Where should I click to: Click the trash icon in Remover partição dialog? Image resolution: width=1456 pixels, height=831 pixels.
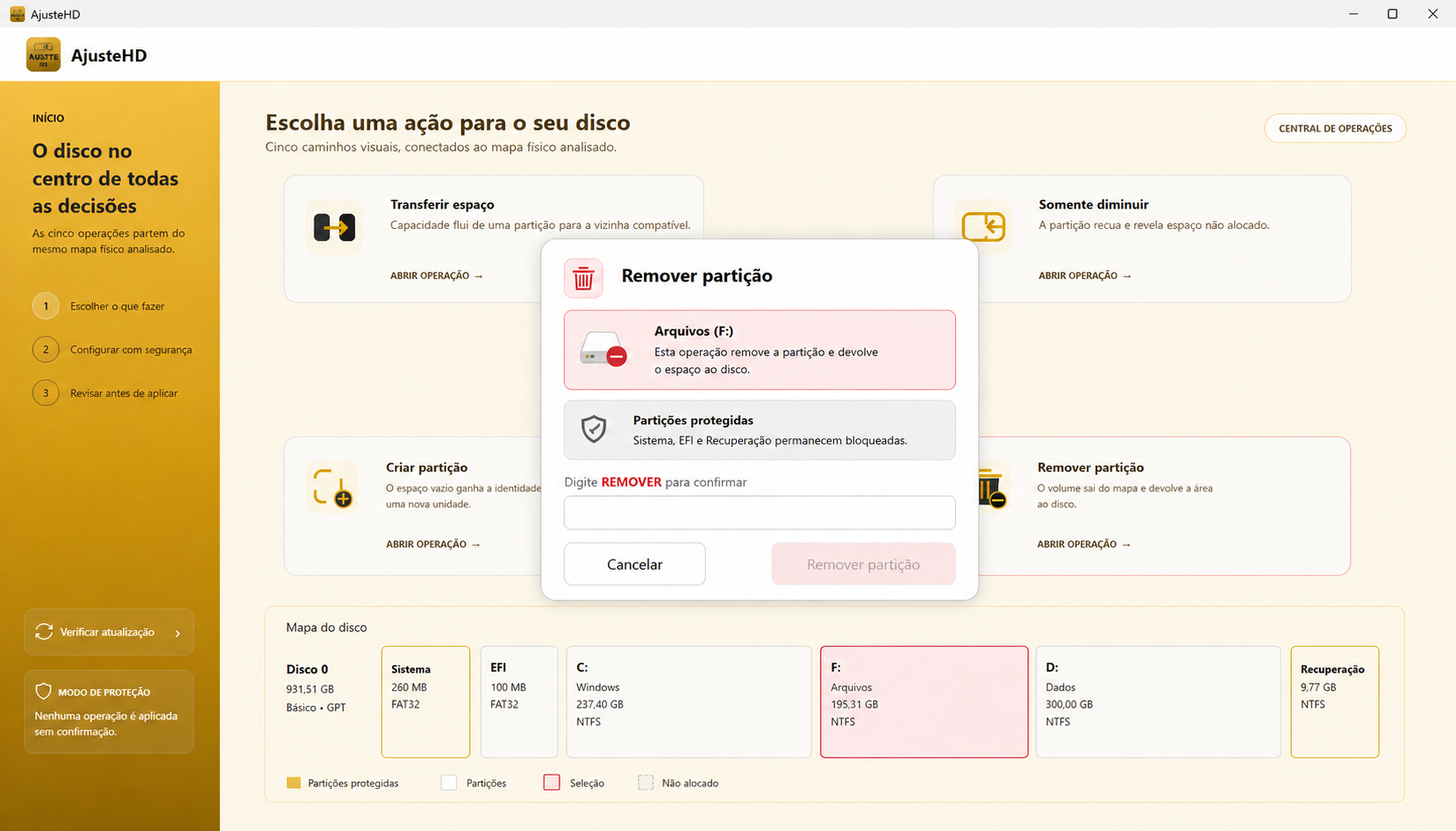point(583,278)
